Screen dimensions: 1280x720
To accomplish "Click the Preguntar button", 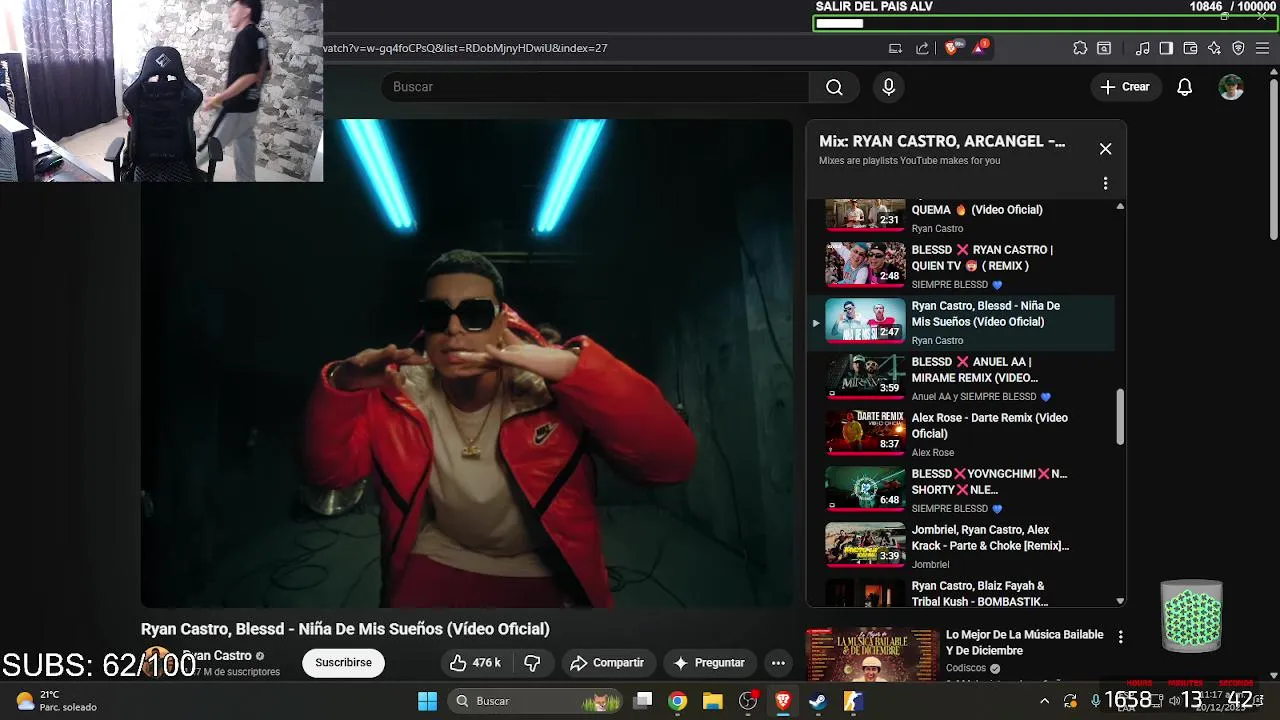I will [709, 663].
